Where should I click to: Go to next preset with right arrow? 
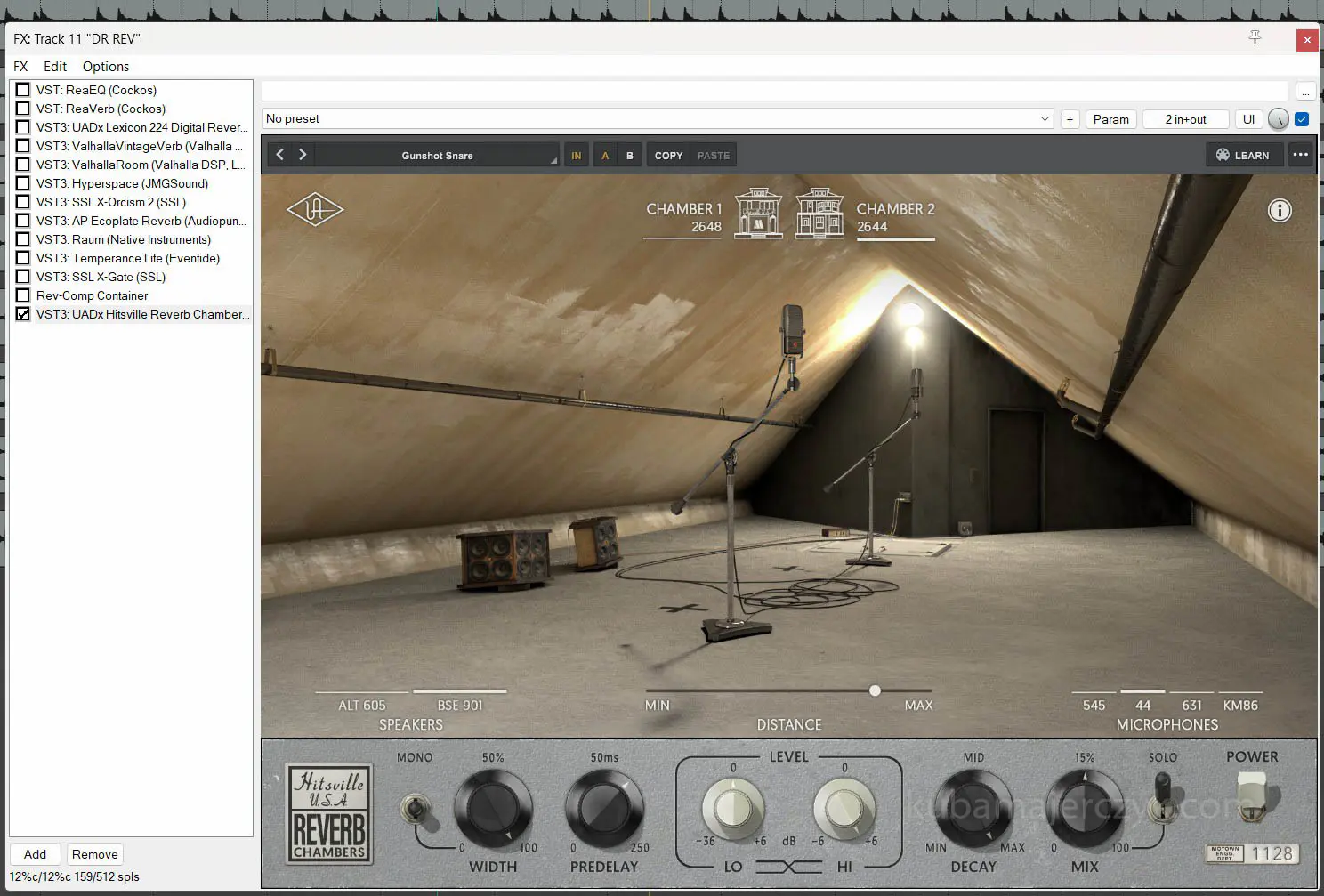point(303,155)
